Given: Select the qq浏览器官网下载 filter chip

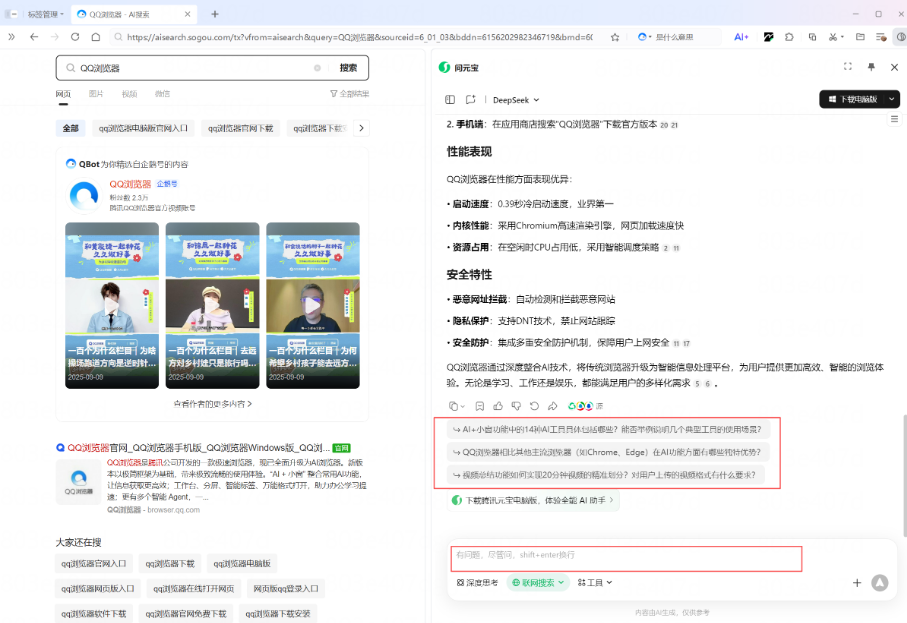Looking at the screenshot, I should point(240,128).
